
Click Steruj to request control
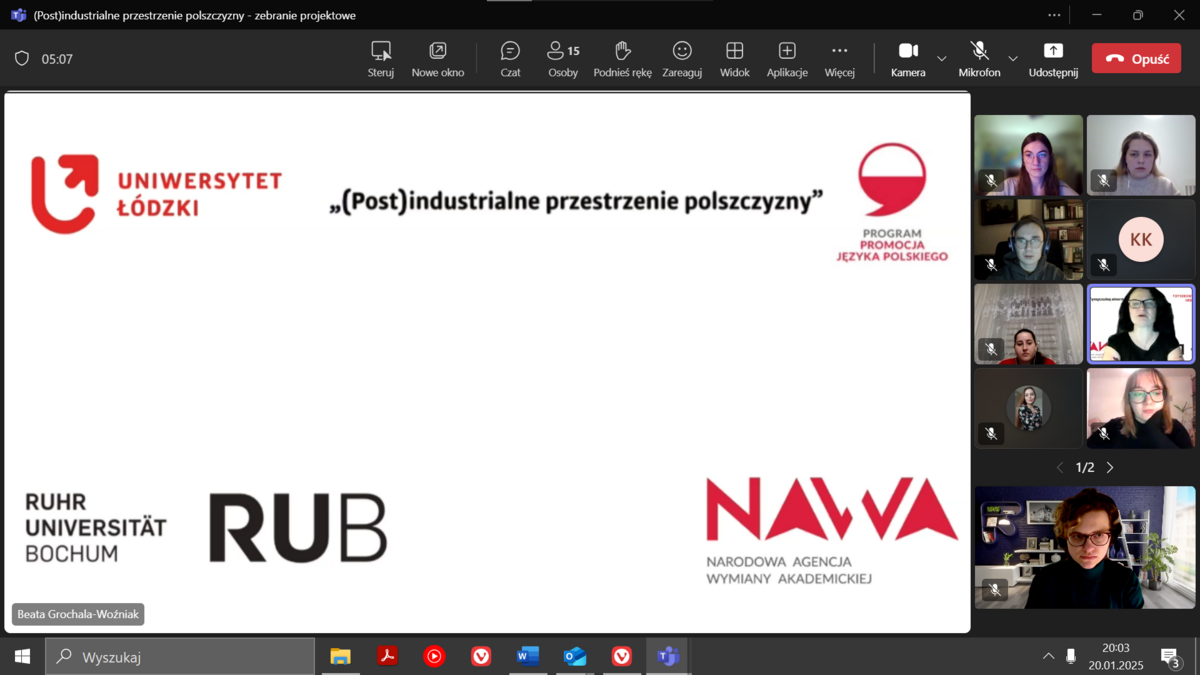click(x=381, y=59)
